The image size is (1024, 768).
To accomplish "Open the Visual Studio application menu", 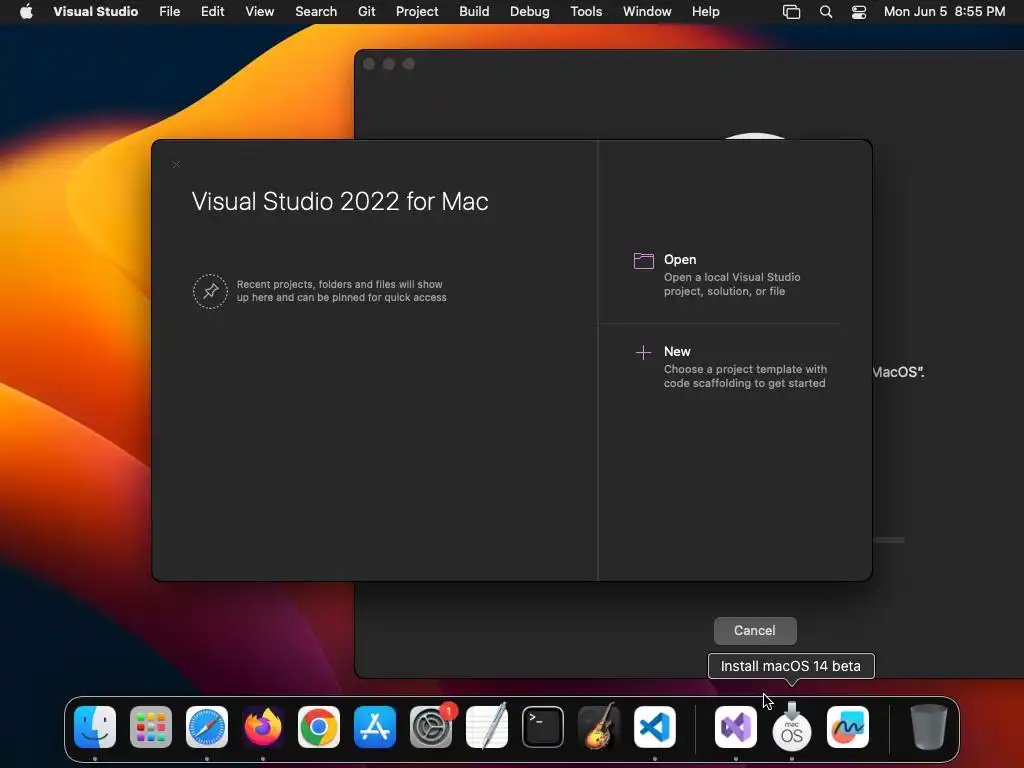I will pyautogui.click(x=95, y=12).
